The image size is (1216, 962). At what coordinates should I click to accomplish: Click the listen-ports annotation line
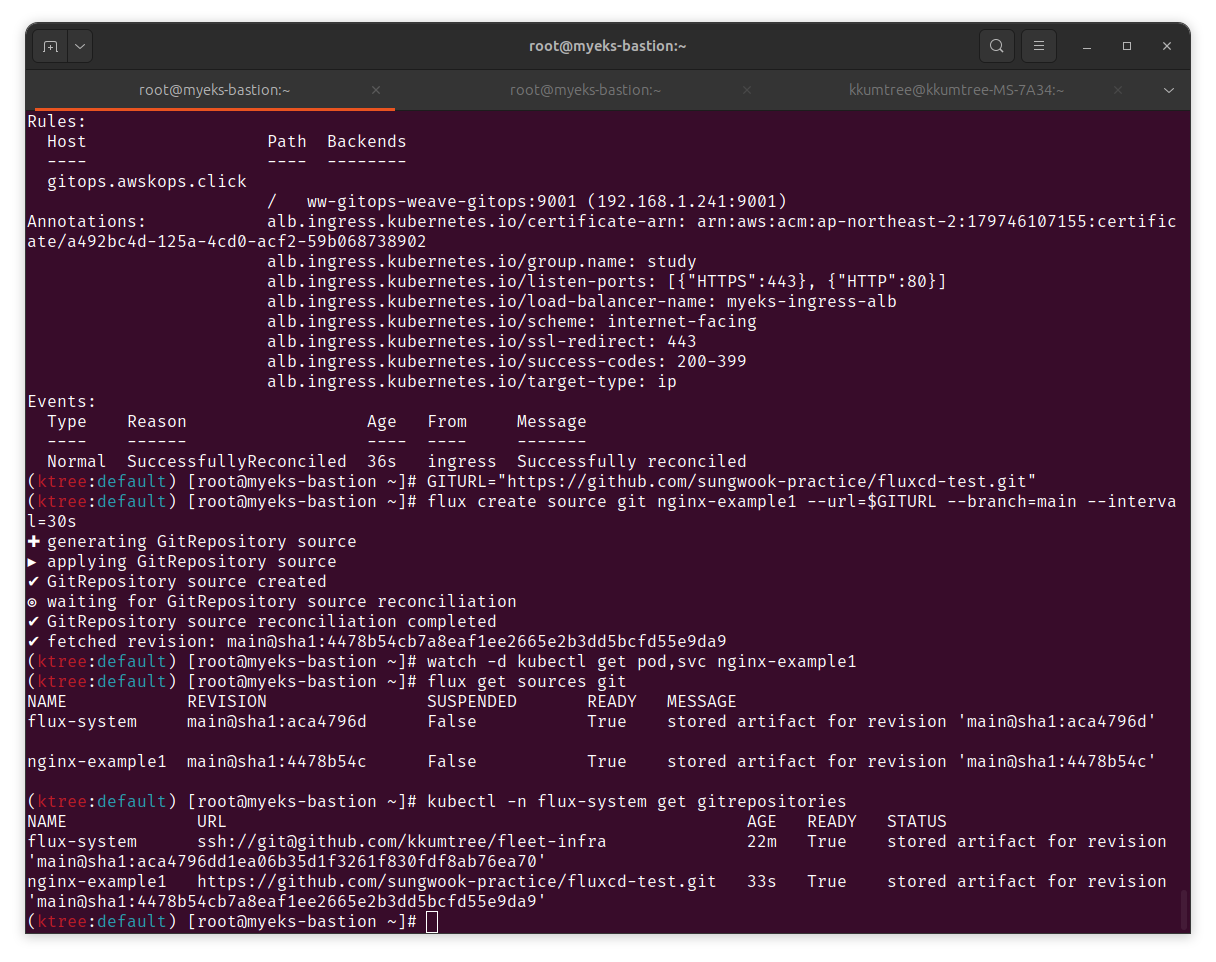[x=607, y=281]
